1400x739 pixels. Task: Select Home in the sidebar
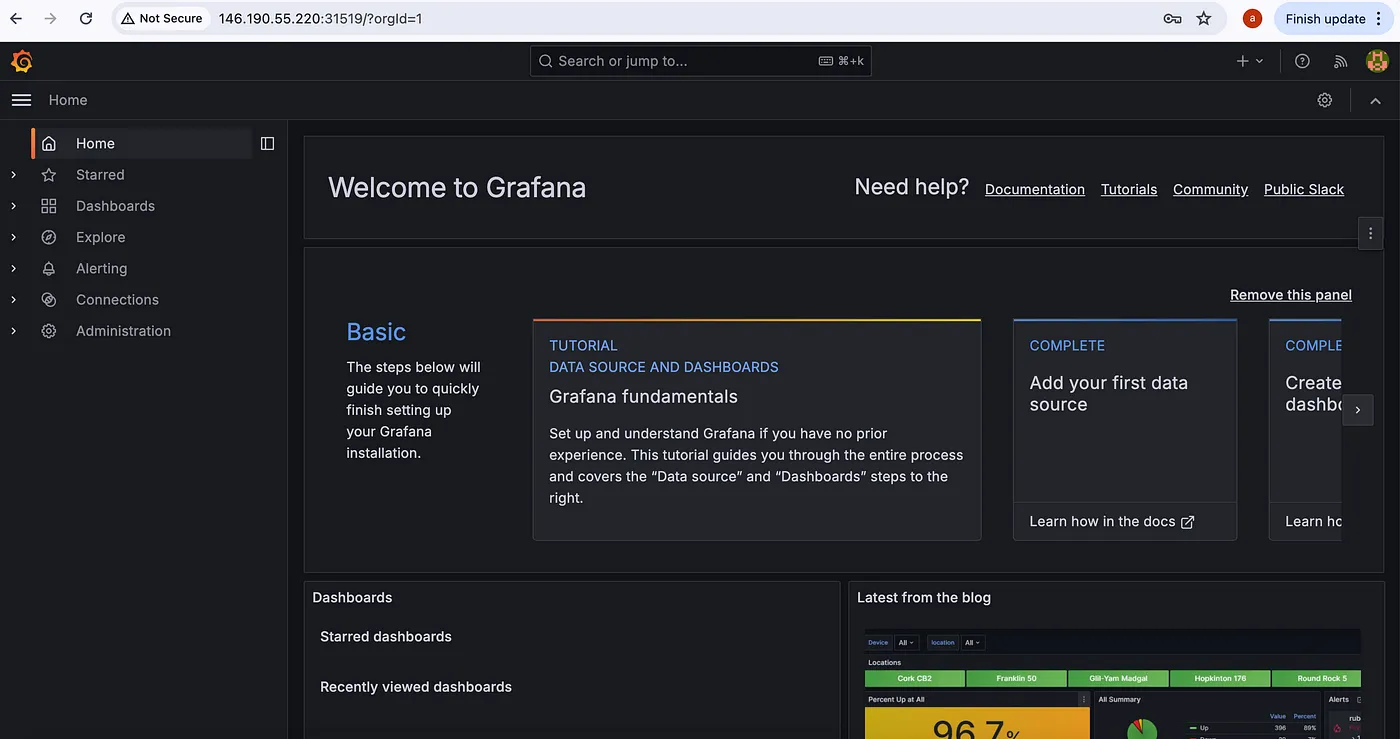[141, 144]
